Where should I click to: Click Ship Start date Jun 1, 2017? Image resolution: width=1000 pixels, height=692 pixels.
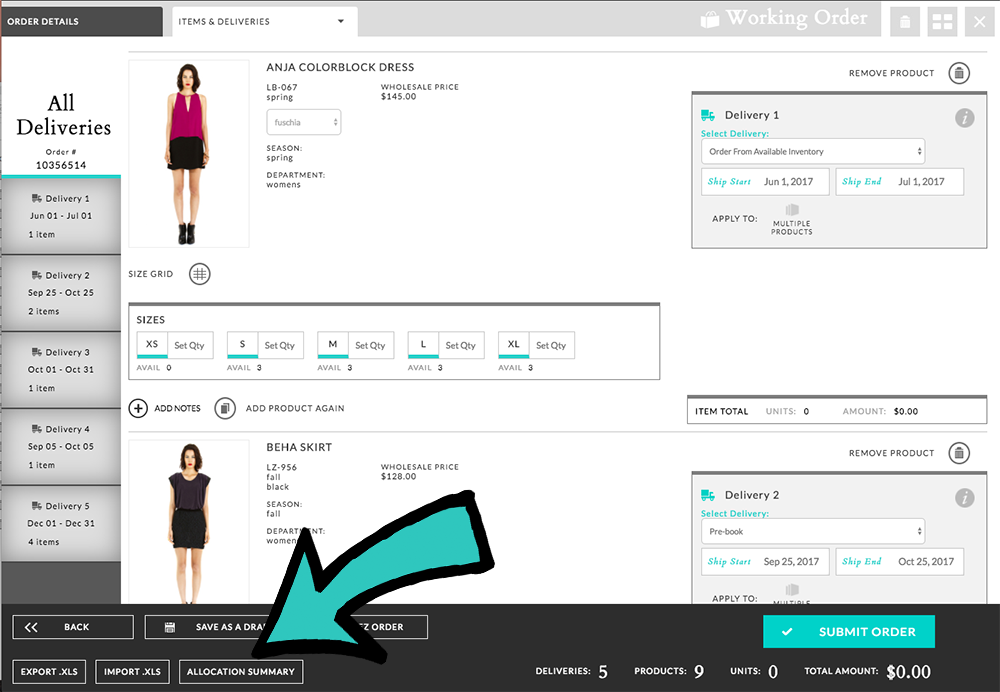[x=765, y=182]
